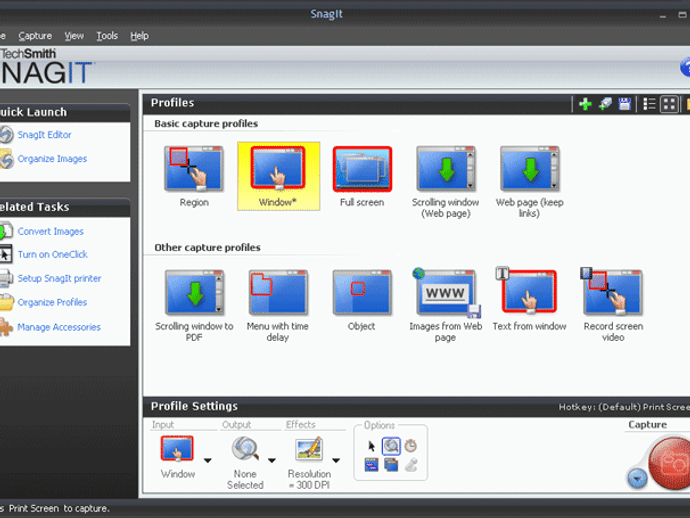The image size is (690, 518).
Task: Click the SnagIt Editor swirl icon
Action: (x=7, y=135)
